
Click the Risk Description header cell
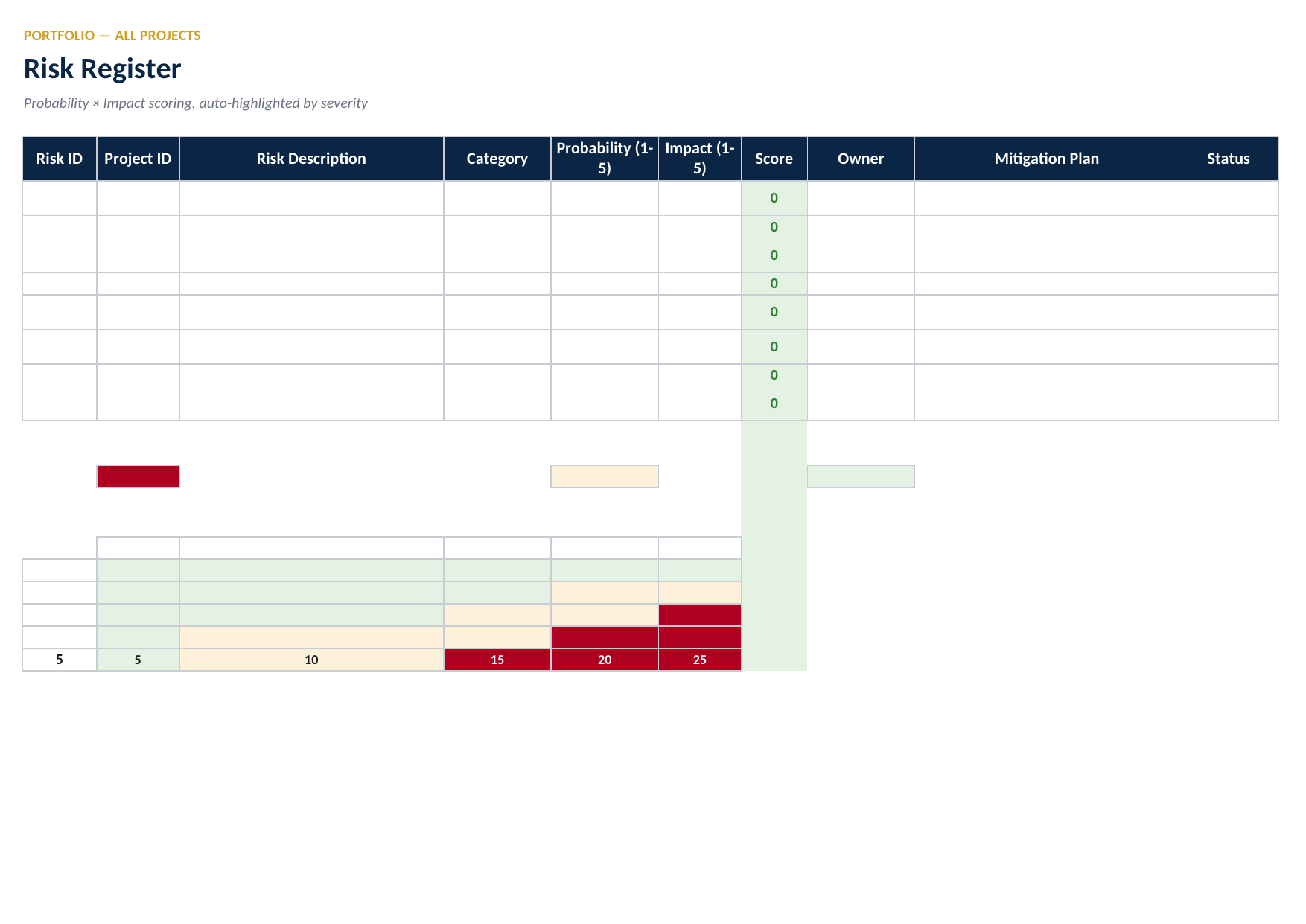tap(311, 159)
